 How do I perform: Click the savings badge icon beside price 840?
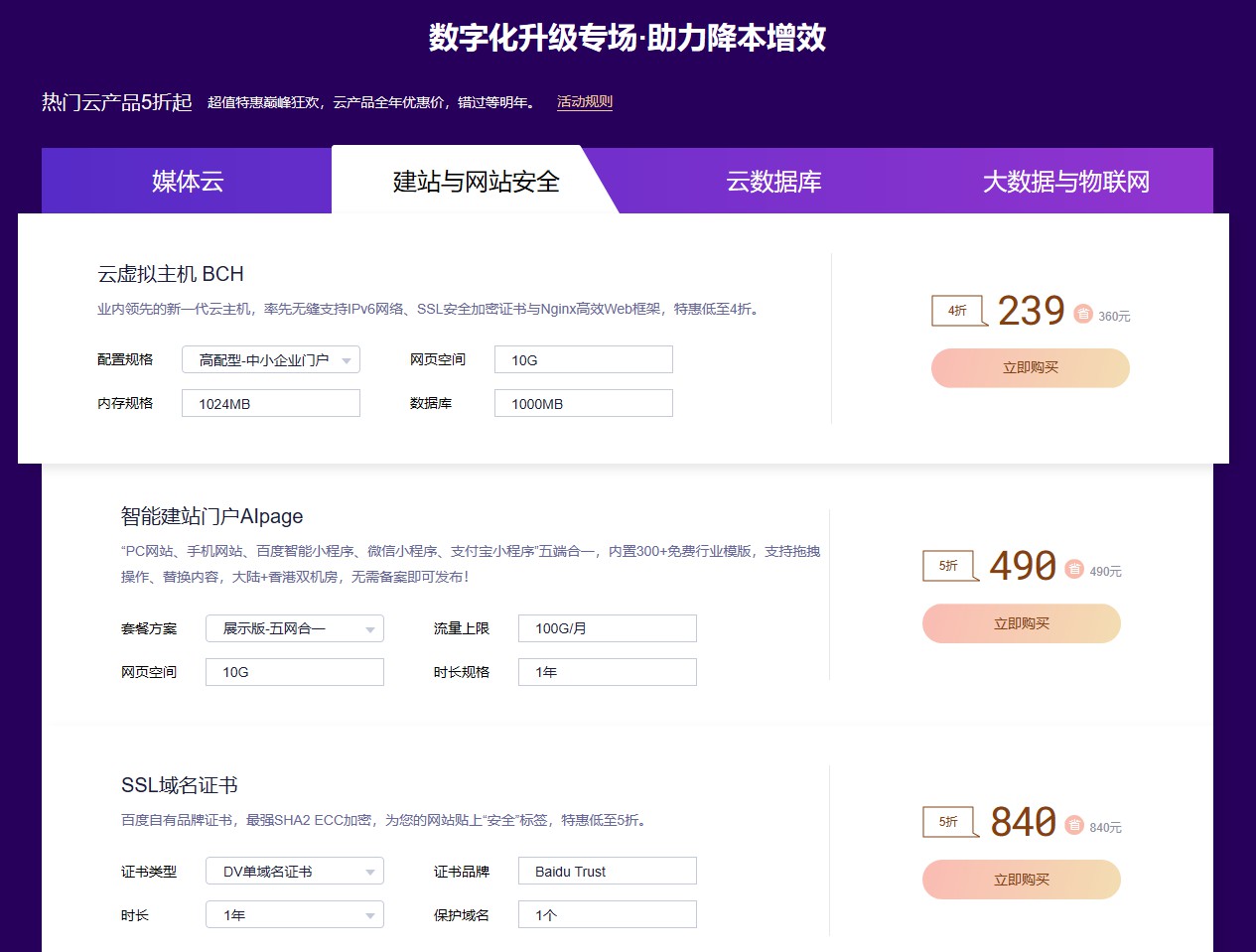pyautogui.click(x=1074, y=825)
